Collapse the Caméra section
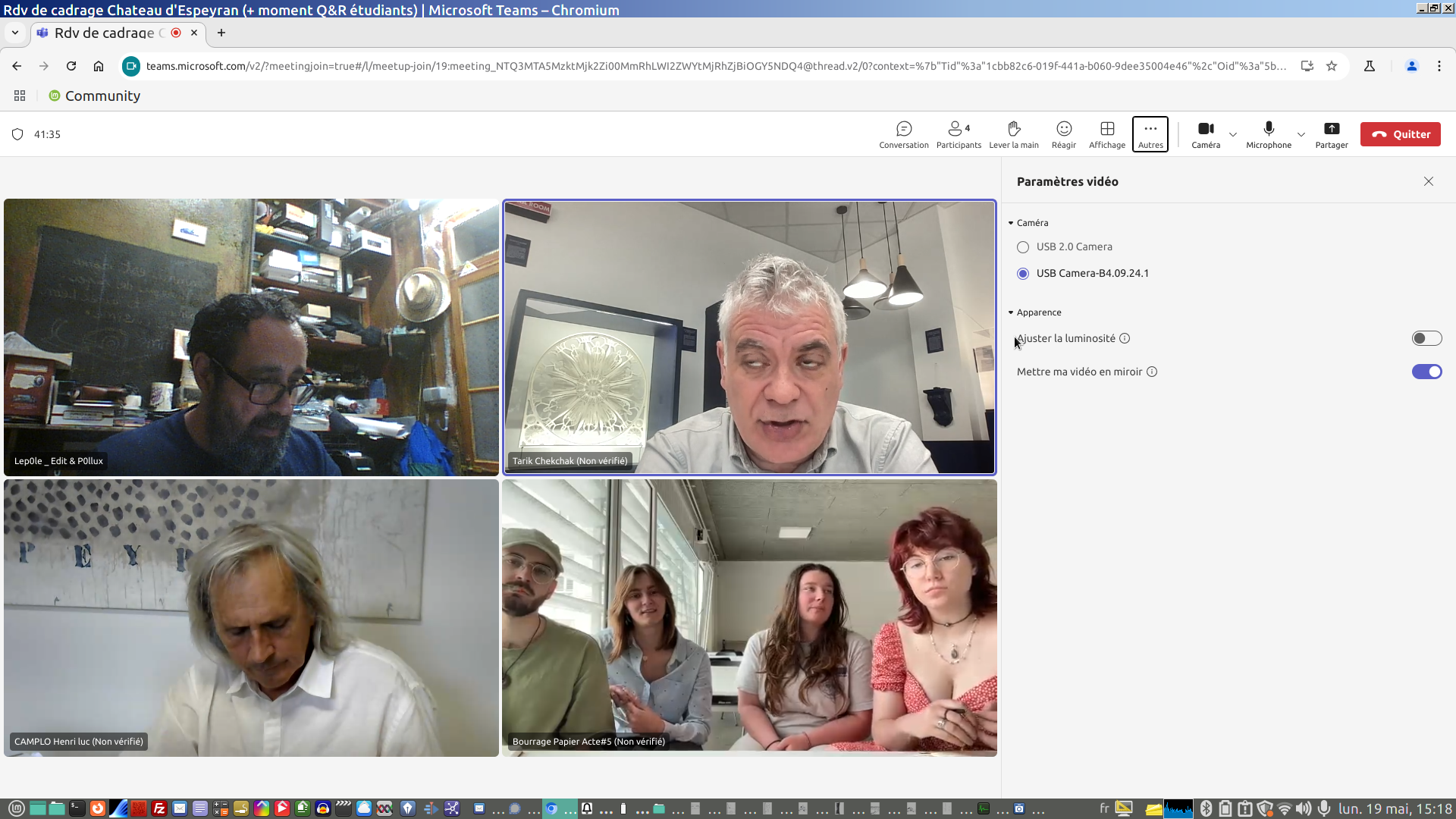1456x819 pixels. 1011,223
